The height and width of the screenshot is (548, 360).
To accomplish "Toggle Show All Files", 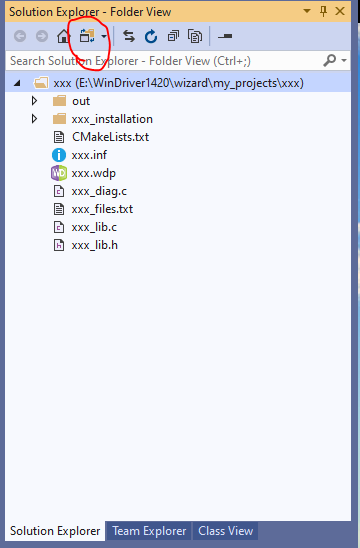I will click(195, 36).
